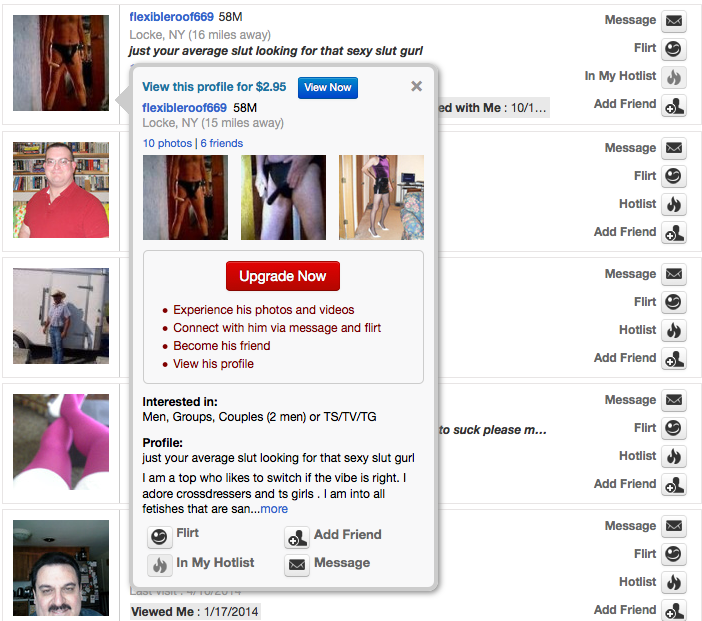Screen dimensions: 702x621
Task: Remove flexibleroof669 row from In My Hotlist
Action: [x=674, y=77]
